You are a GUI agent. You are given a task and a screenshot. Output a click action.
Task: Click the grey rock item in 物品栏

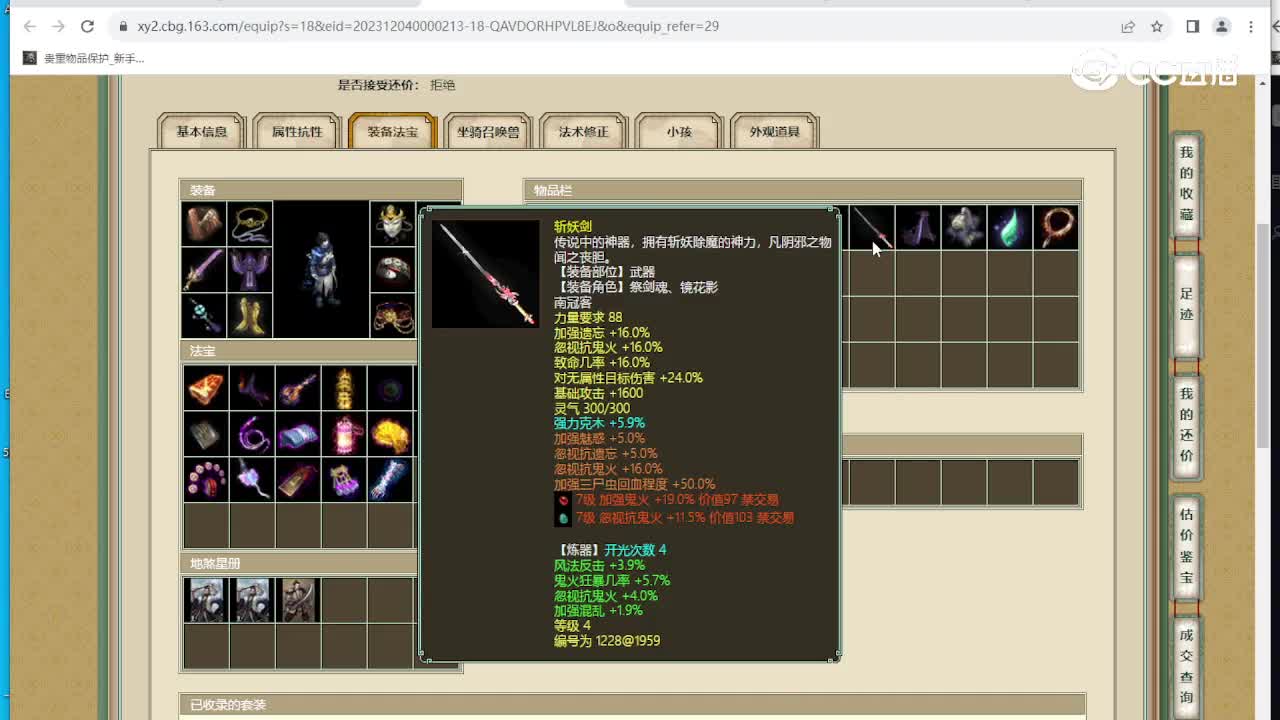[963, 227]
